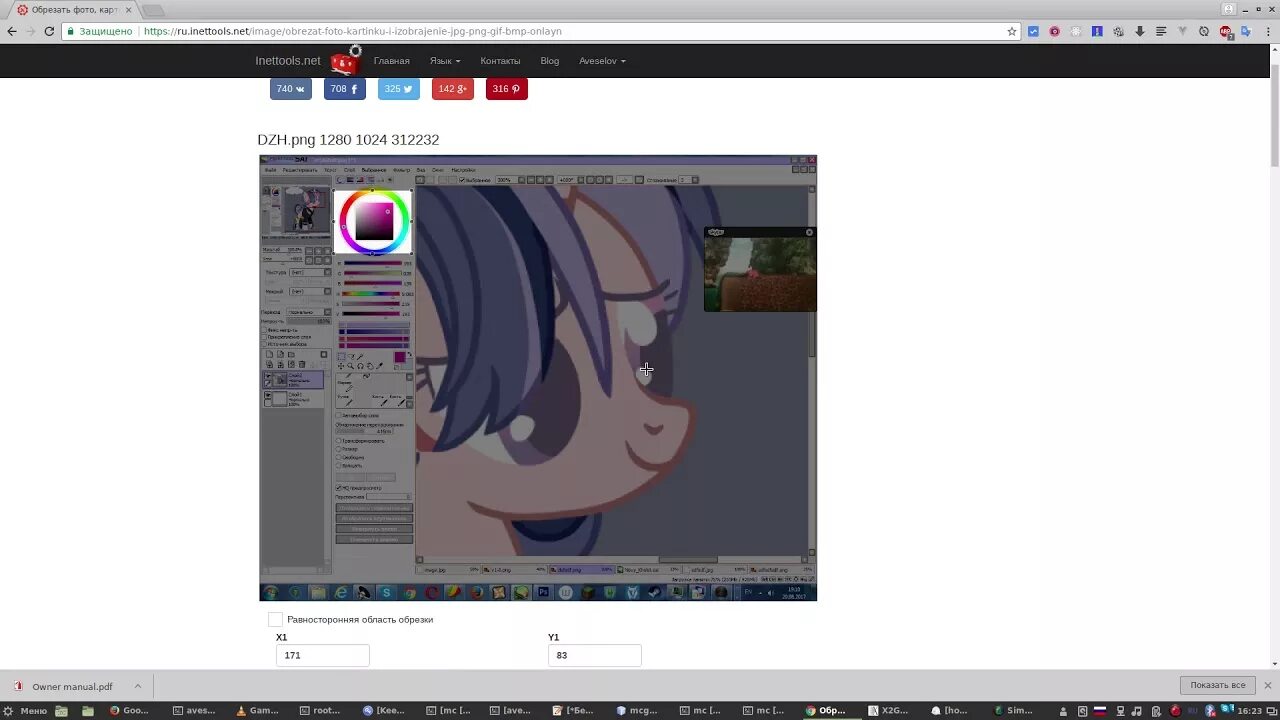Open the first file manager taskbar launcher
1280x720 pixels.
coord(62,711)
